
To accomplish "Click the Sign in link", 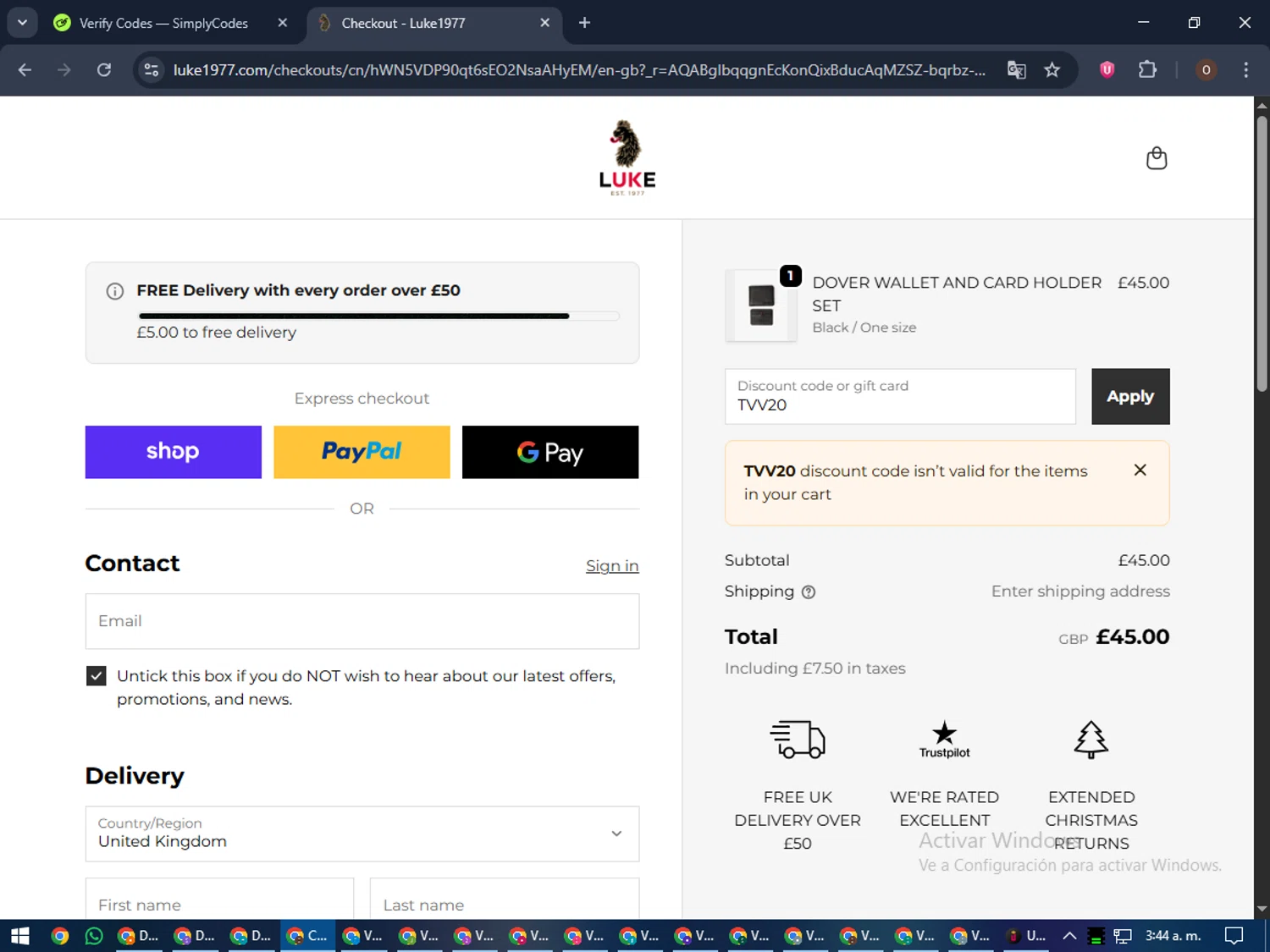I will [612, 566].
